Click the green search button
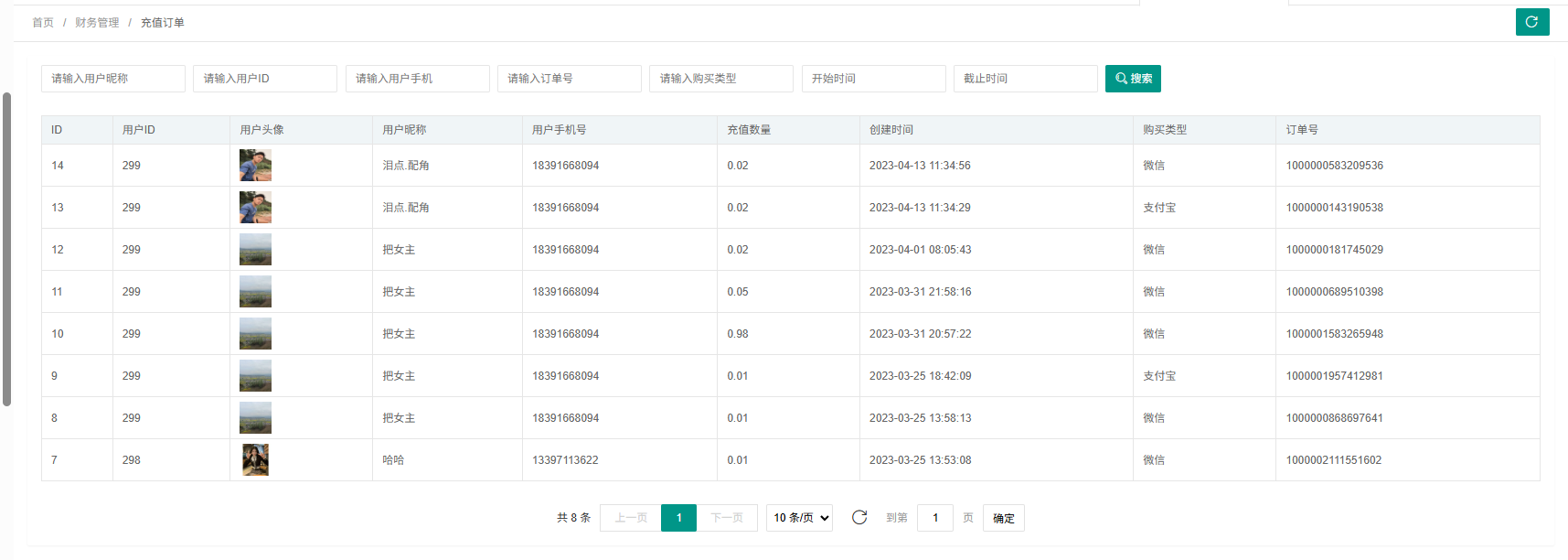The image size is (1568, 560). 1133,79
